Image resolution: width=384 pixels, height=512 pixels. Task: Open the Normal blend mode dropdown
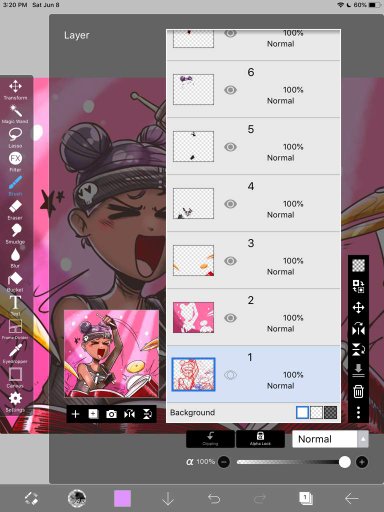325,439
